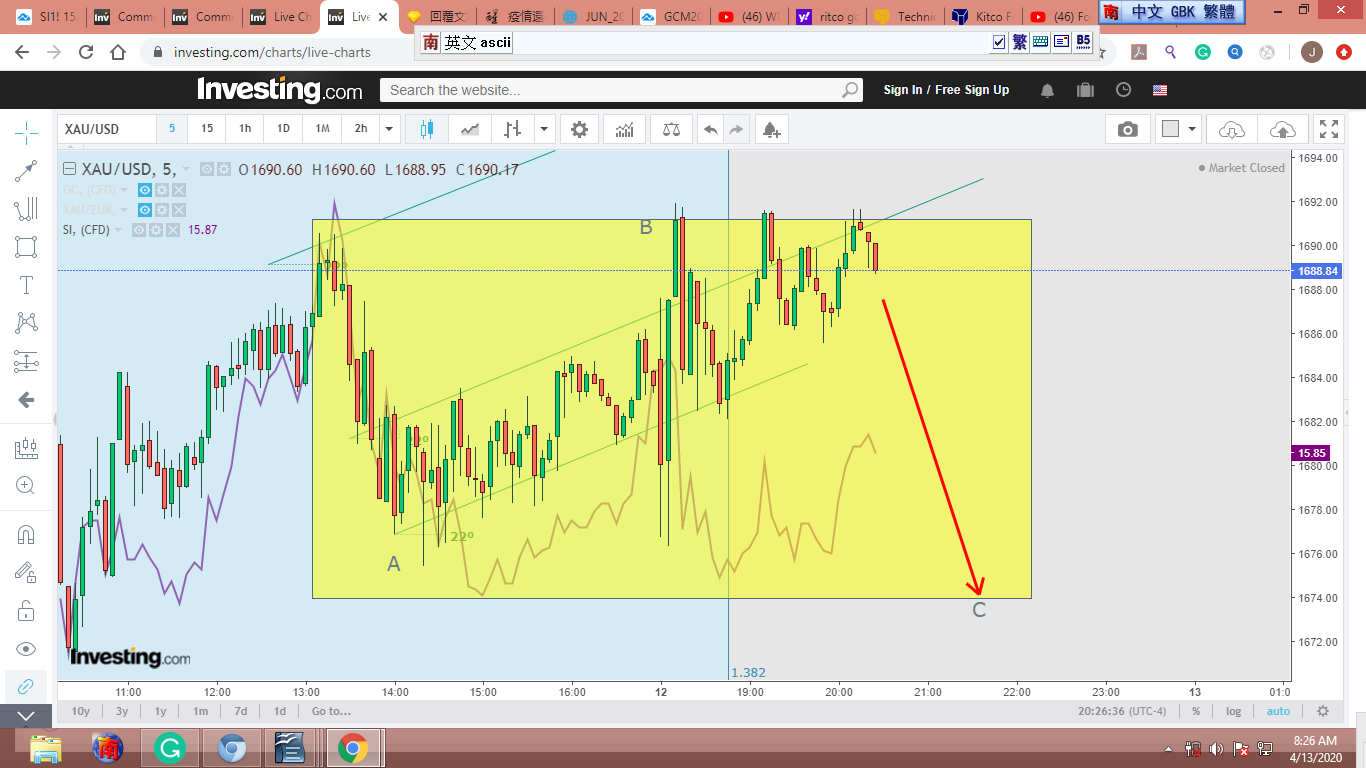Viewport: 1366px width, 768px height.
Task: Toggle visibility of GC (CFD) series
Action: point(145,190)
